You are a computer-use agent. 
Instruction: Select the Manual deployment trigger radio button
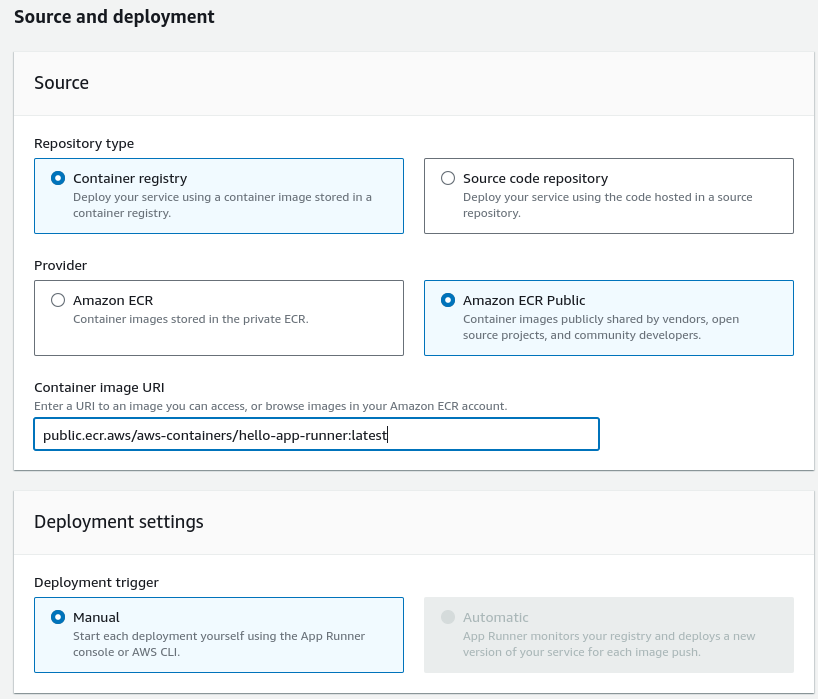(58, 617)
